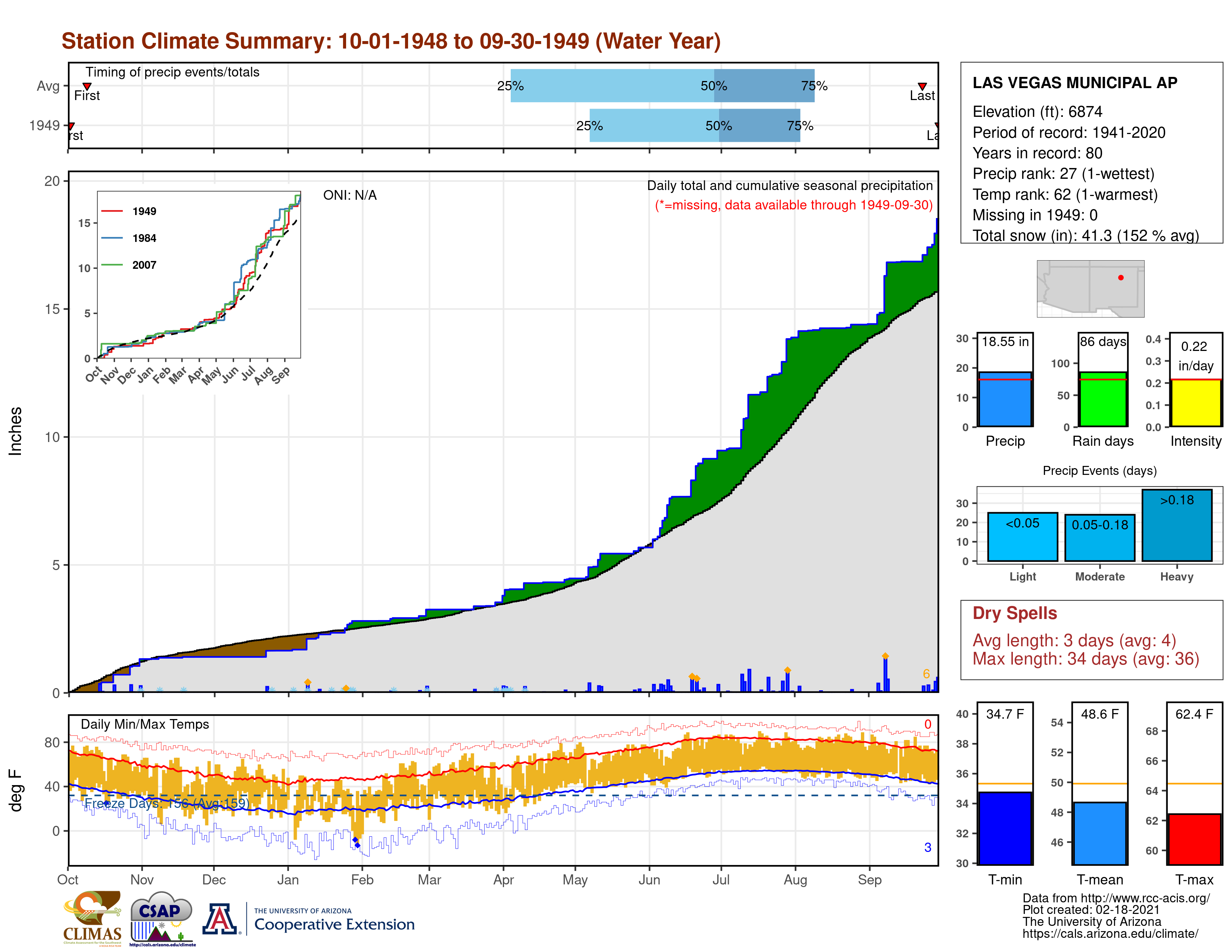
Task: Click the red station dot on map
Action: pos(1121,277)
